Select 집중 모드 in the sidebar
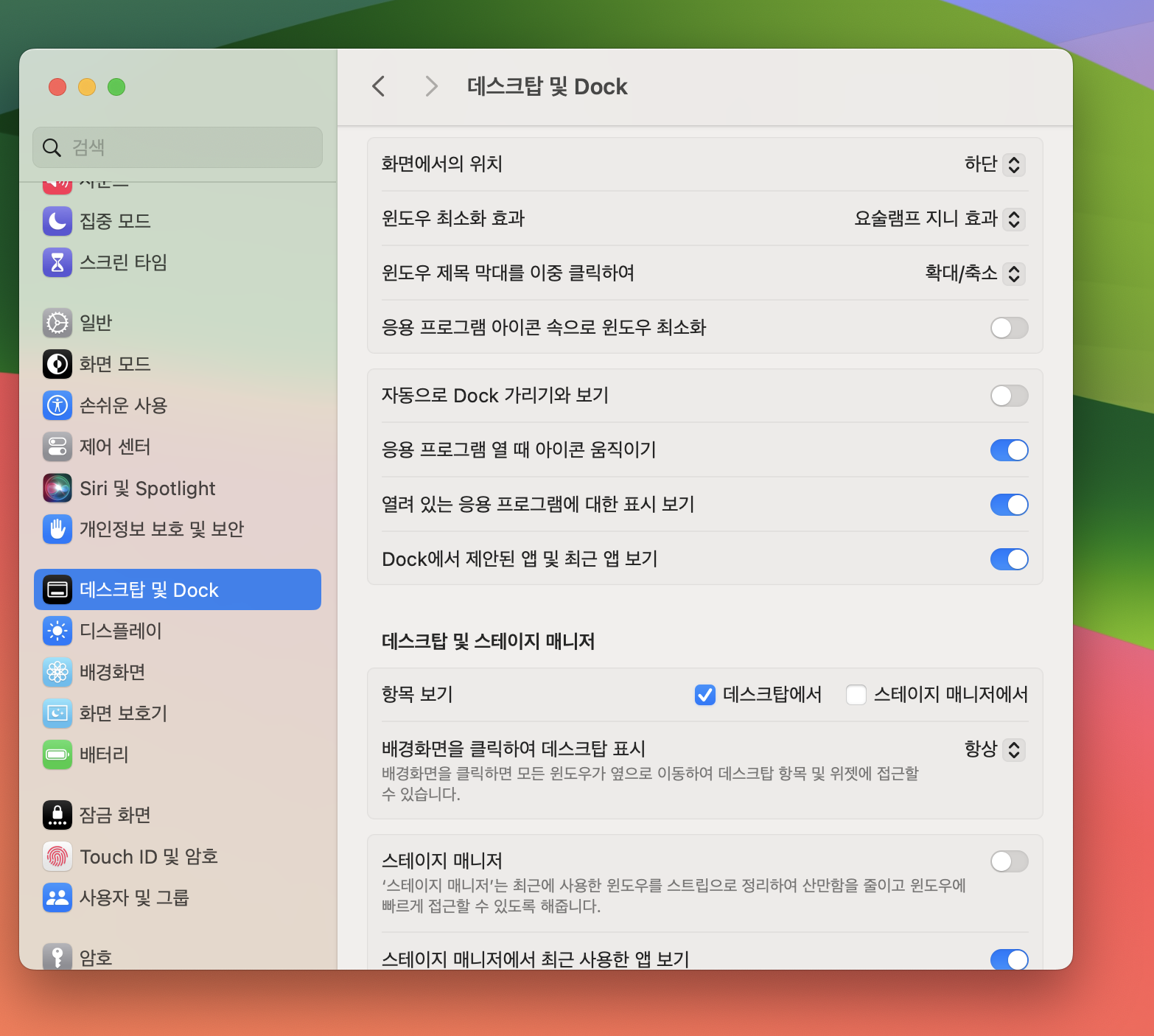This screenshot has height=1036, width=1154. pyautogui.click(x=178, y=221)
